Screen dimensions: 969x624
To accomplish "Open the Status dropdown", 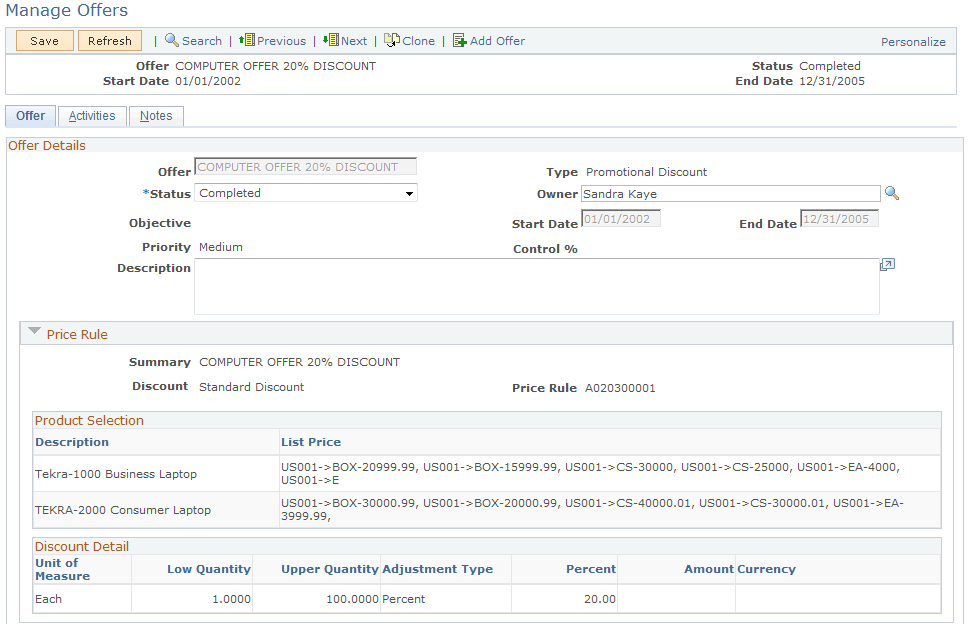I will click(408, 192).
